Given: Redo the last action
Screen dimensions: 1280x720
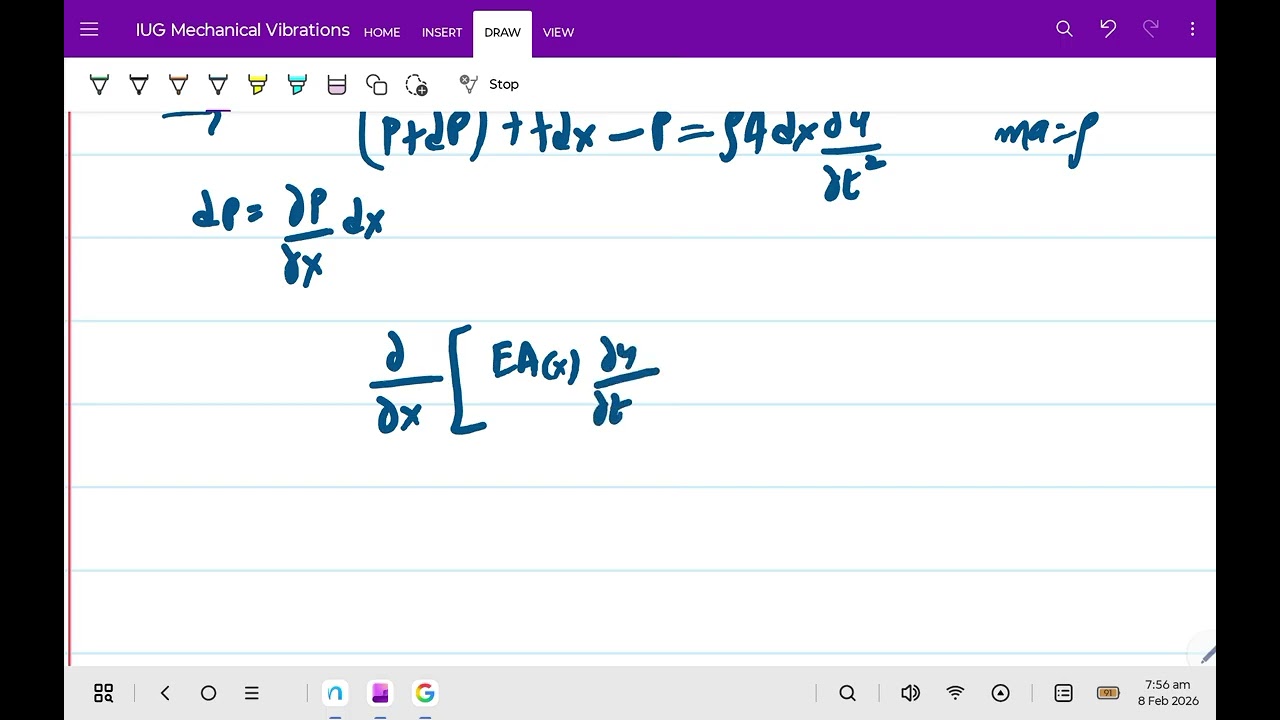Looking at the screenshot, I should pyautogui.click(x=1151, y=29).
